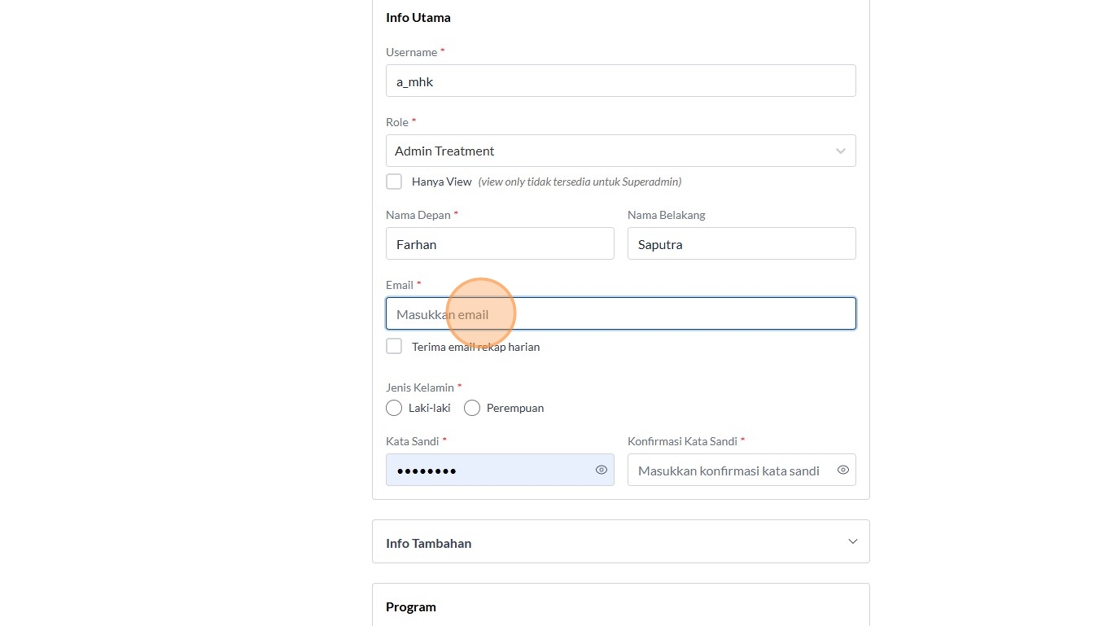Expand Info Tambahan using its chevron
1120x626 pixels.
point(852,542)
